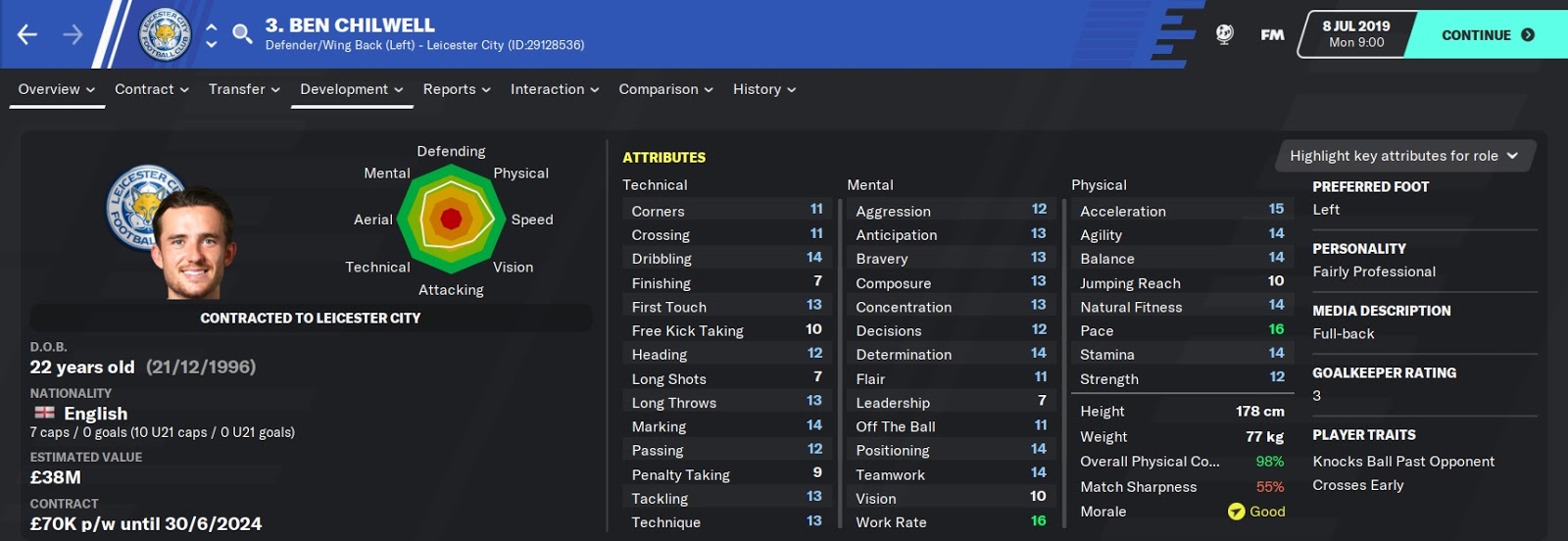Screen dimensions: 1568x541
Task: Click Ben Chilwell's portrait photo
Action: click(x=193, y=244)
